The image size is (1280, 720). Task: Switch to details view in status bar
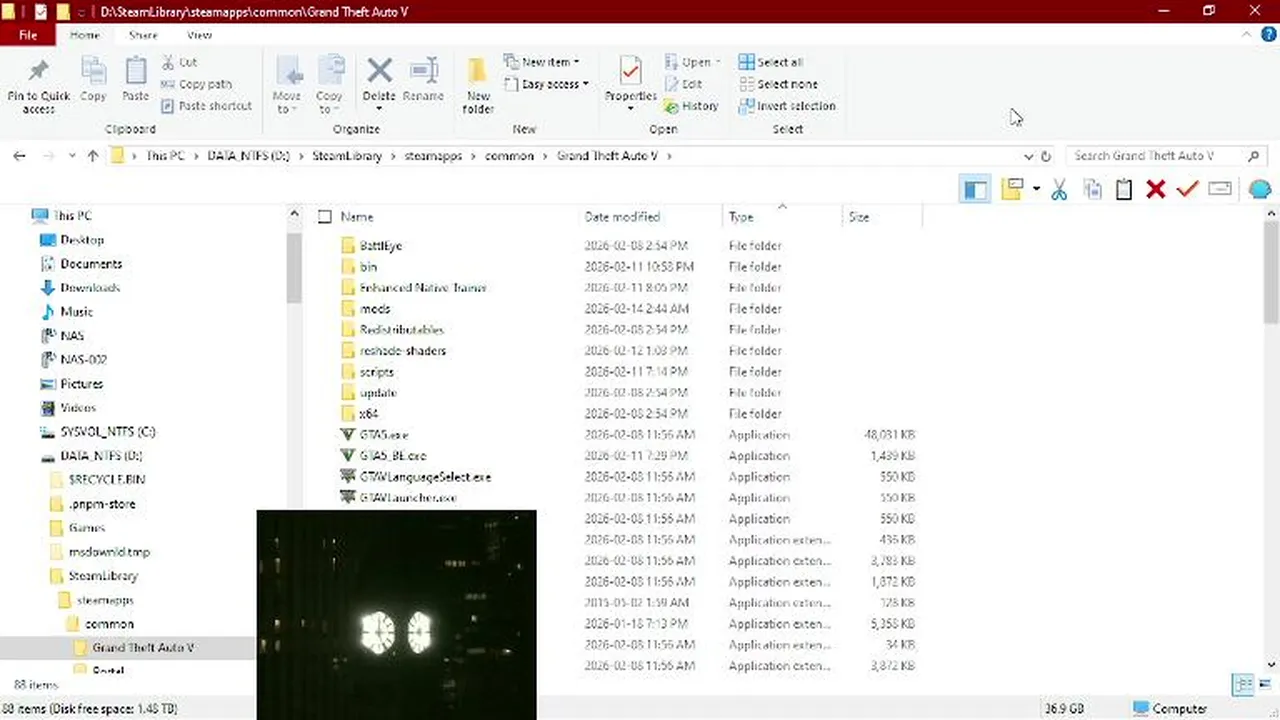coord(1243,685)
